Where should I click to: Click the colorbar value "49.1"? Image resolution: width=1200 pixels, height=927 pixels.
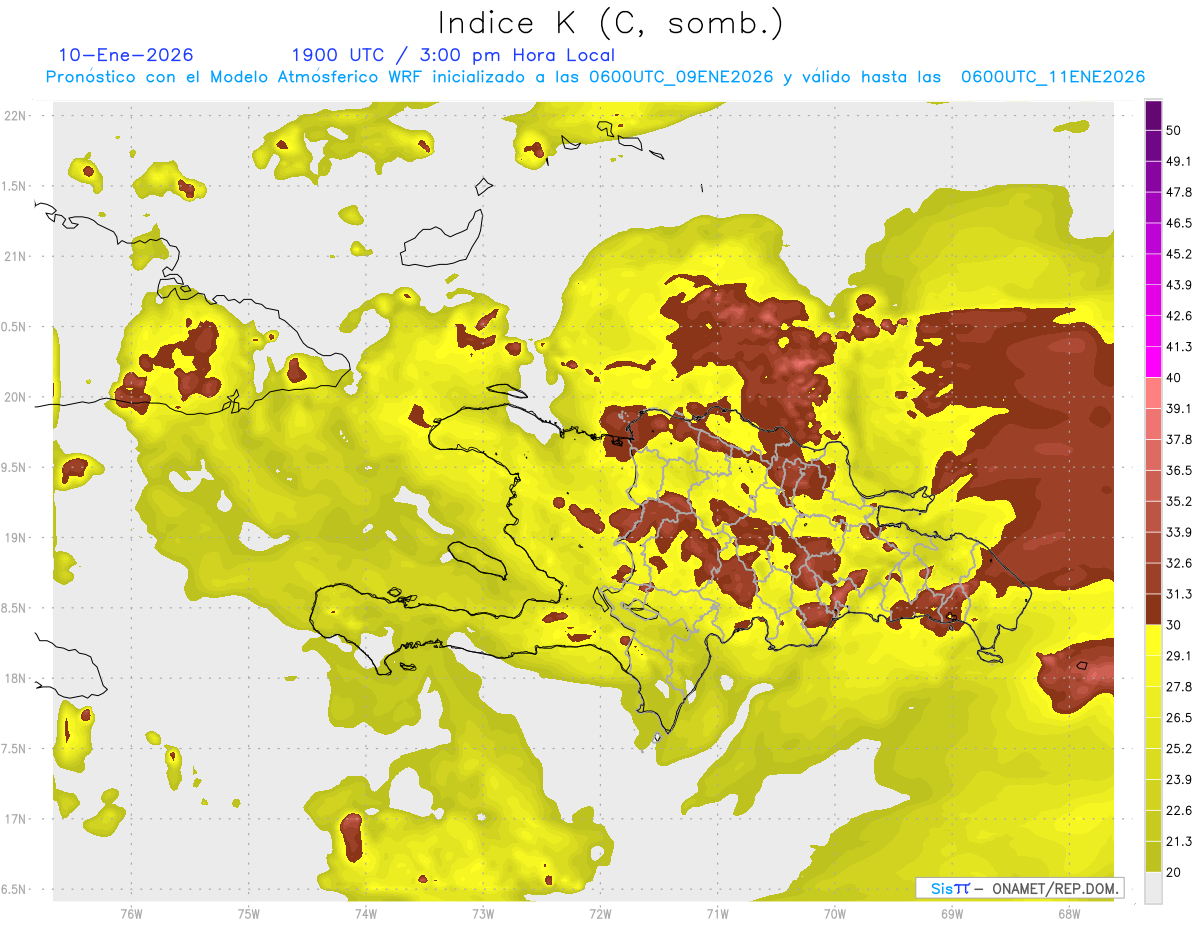point(1179,161)
